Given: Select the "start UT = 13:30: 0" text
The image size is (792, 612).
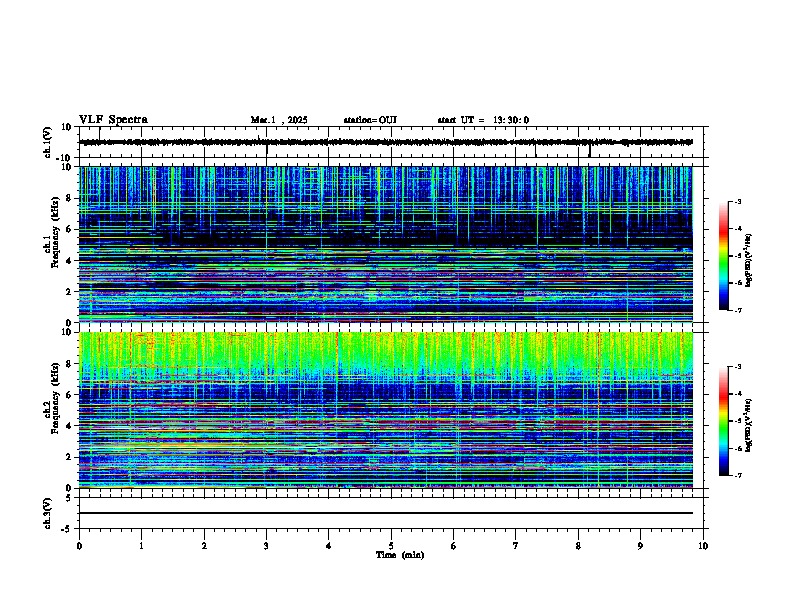Looking at the screenshot, I should click(x=483, y=120).
